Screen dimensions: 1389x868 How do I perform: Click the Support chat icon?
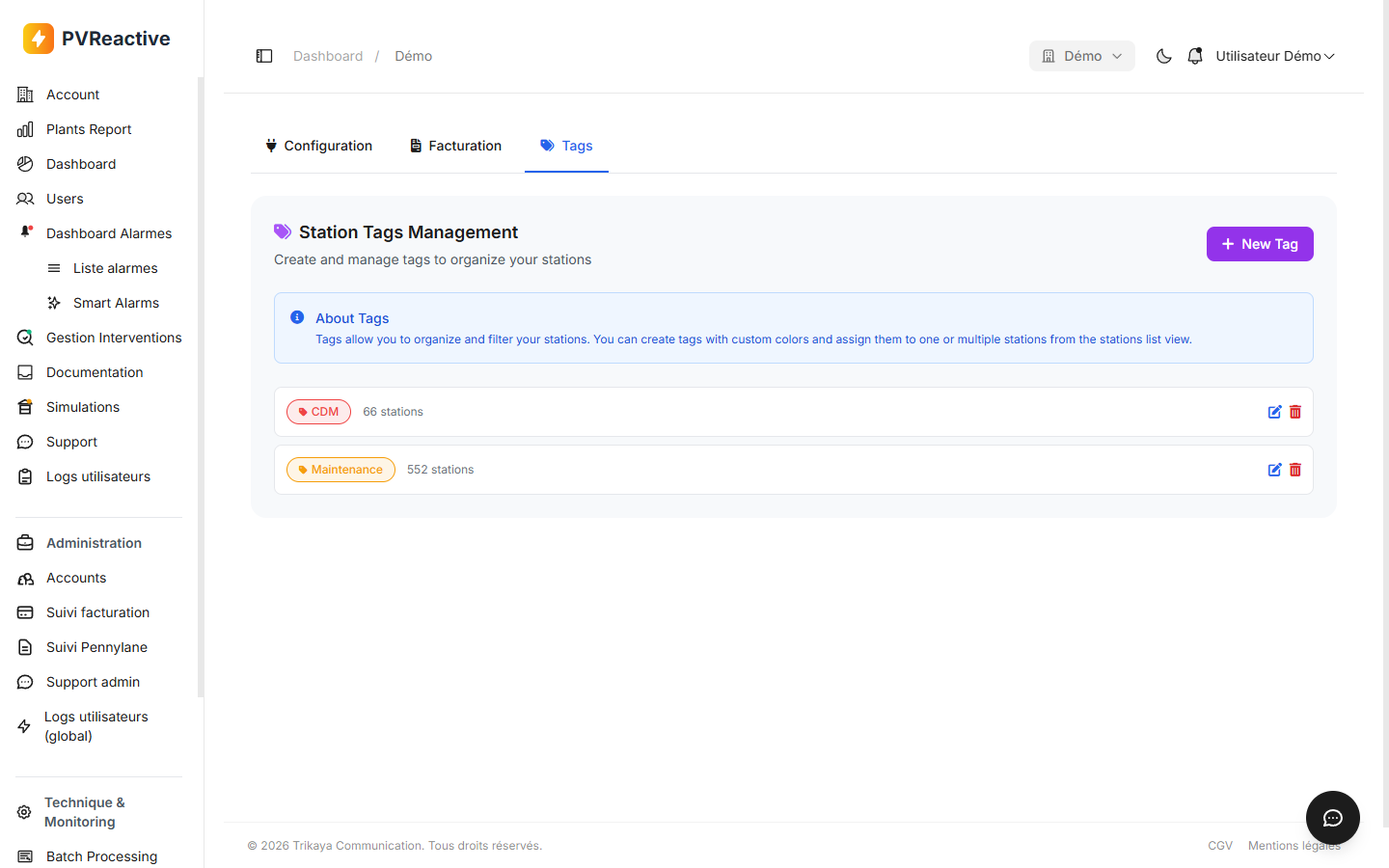click(25, 442)
